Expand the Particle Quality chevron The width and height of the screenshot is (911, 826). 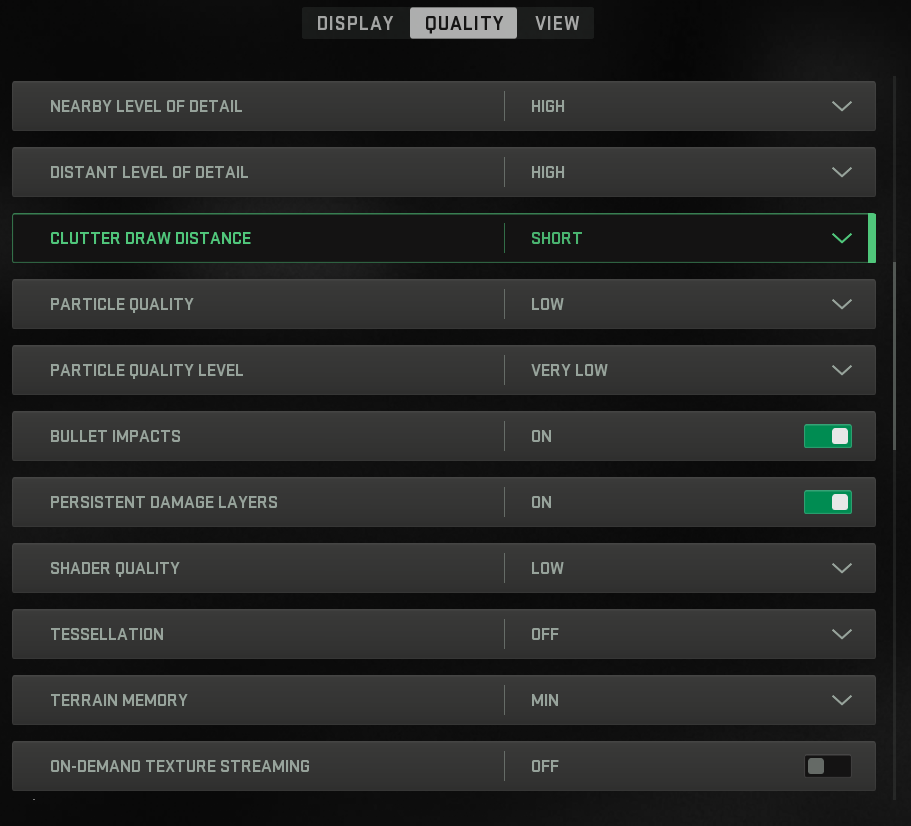841,304
